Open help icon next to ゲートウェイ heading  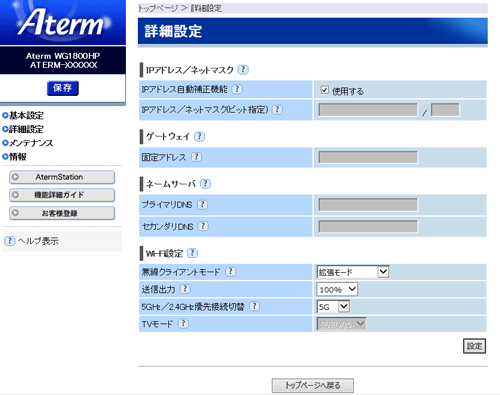pyautogui.click(x=199, y=136)
